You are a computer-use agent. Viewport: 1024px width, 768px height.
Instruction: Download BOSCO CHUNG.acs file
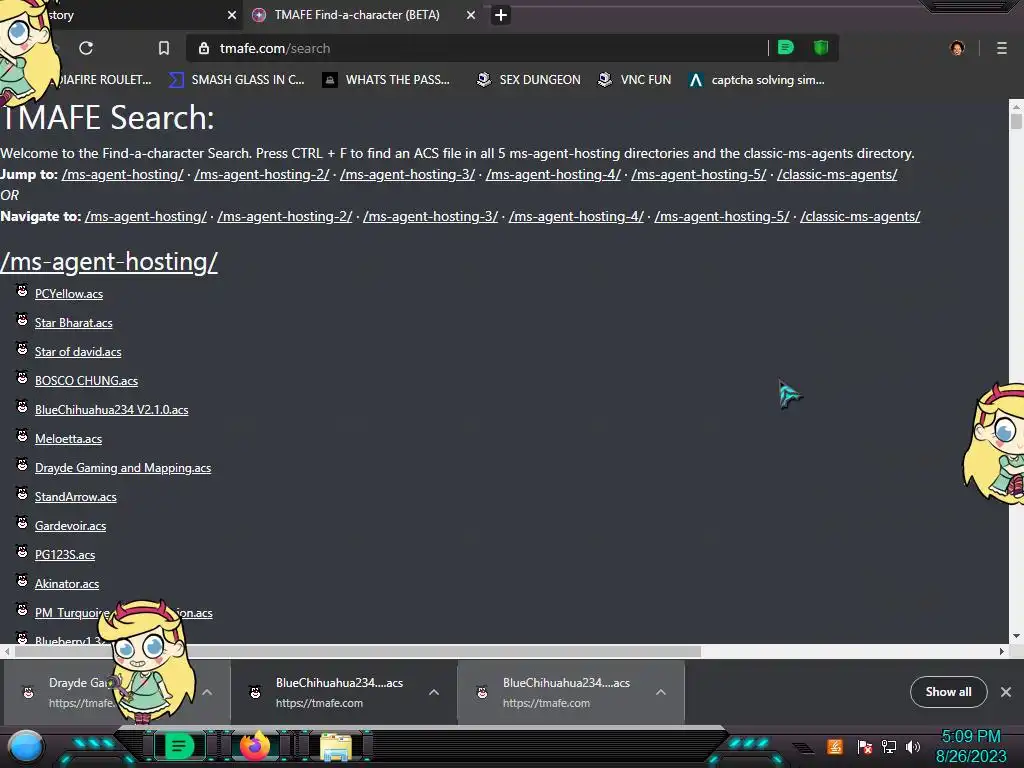click(86, 381)
